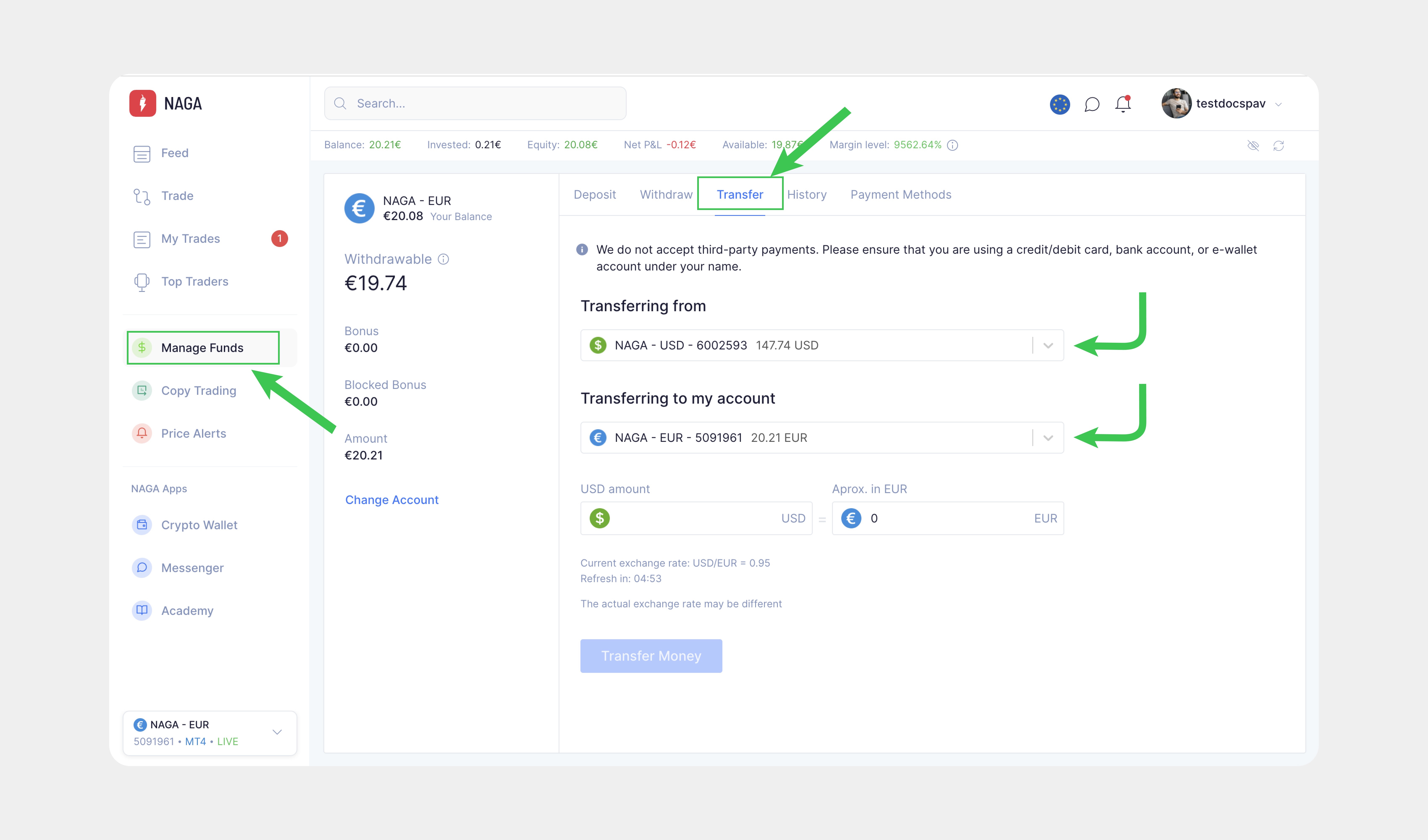1428x840 pixels.
Task: Click the Margin level 9562.64% value
Action: 917,145
